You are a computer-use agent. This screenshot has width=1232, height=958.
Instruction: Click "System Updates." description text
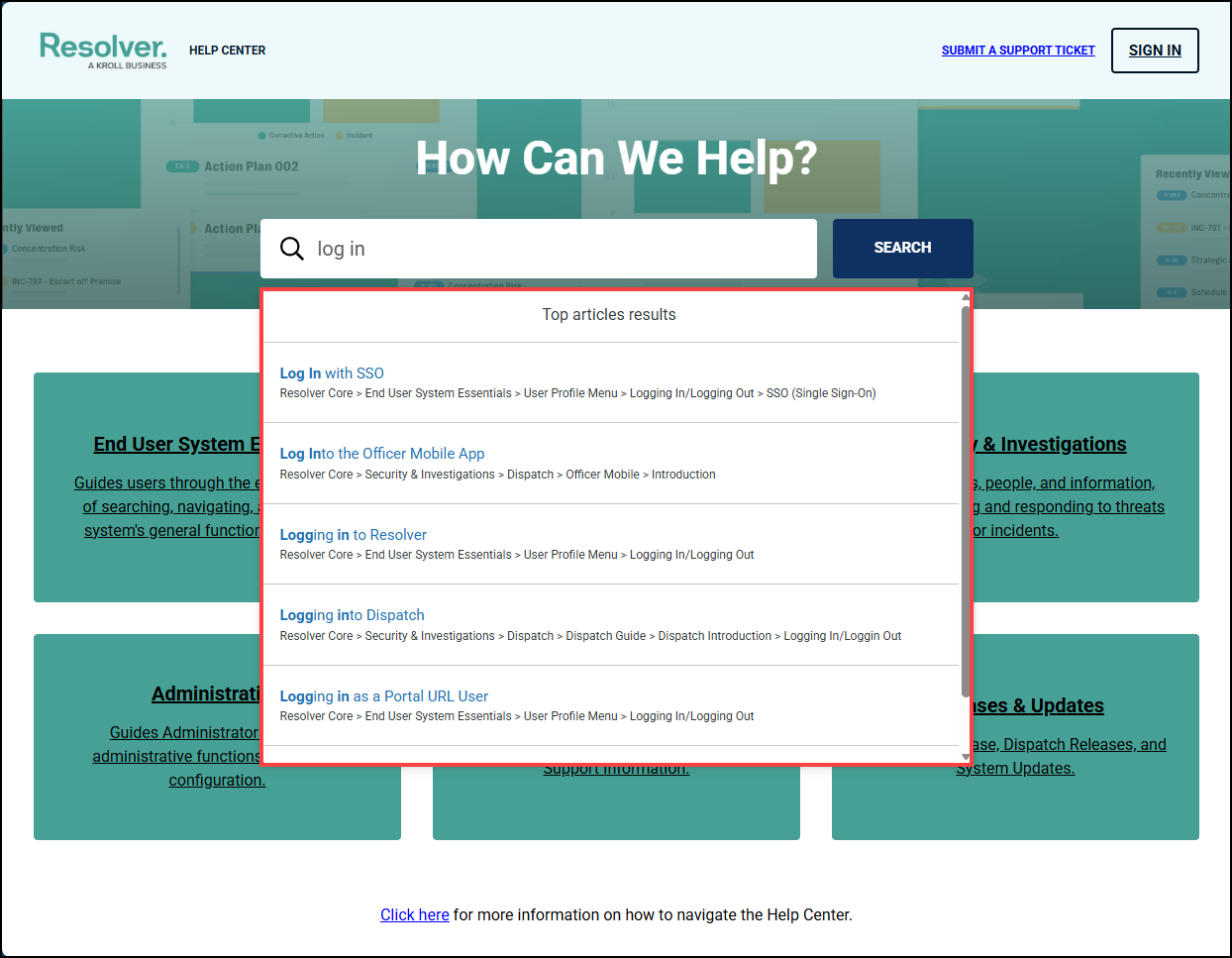pyautogui.click(x=1015, y=768)
